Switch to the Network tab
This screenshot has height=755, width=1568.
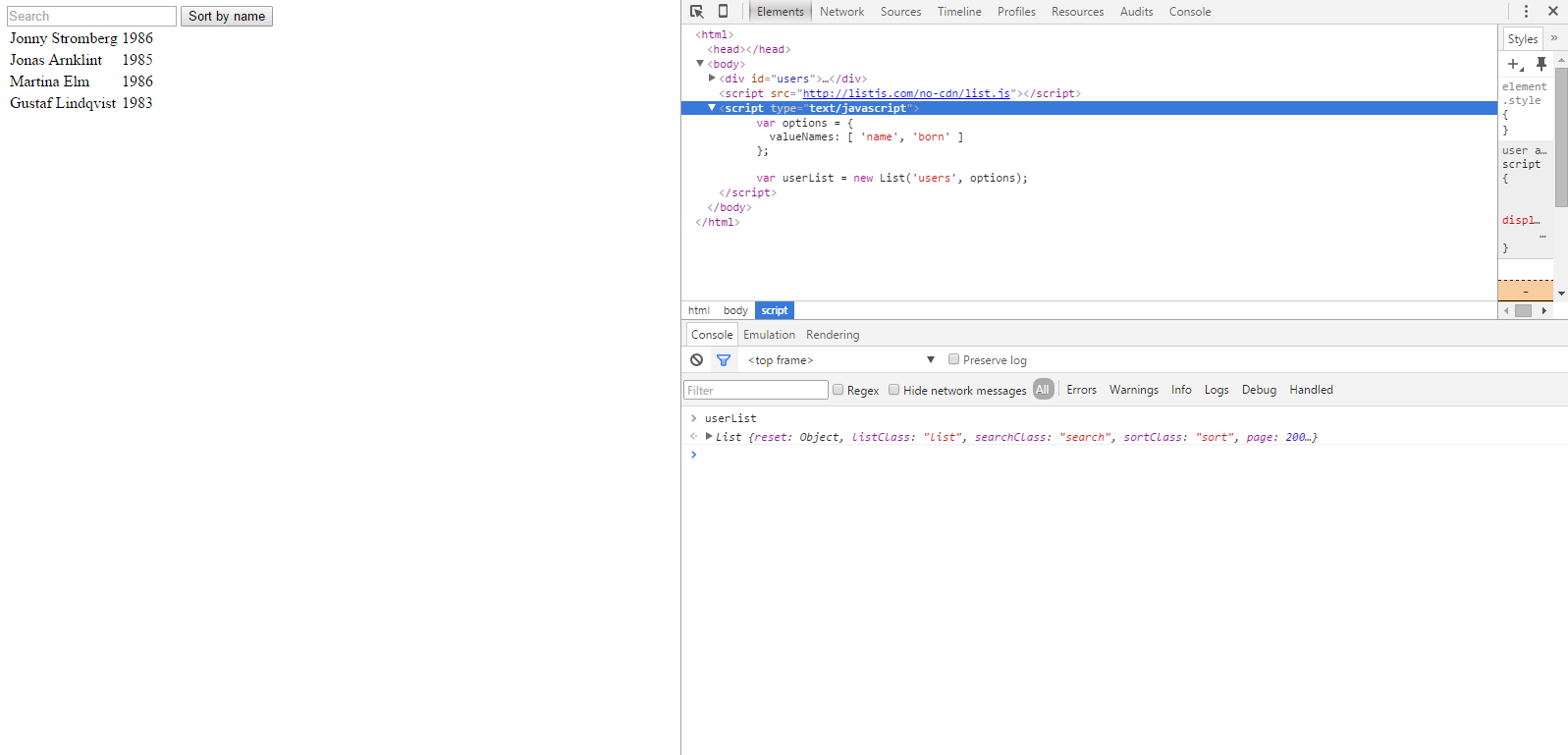click(842, 12)
